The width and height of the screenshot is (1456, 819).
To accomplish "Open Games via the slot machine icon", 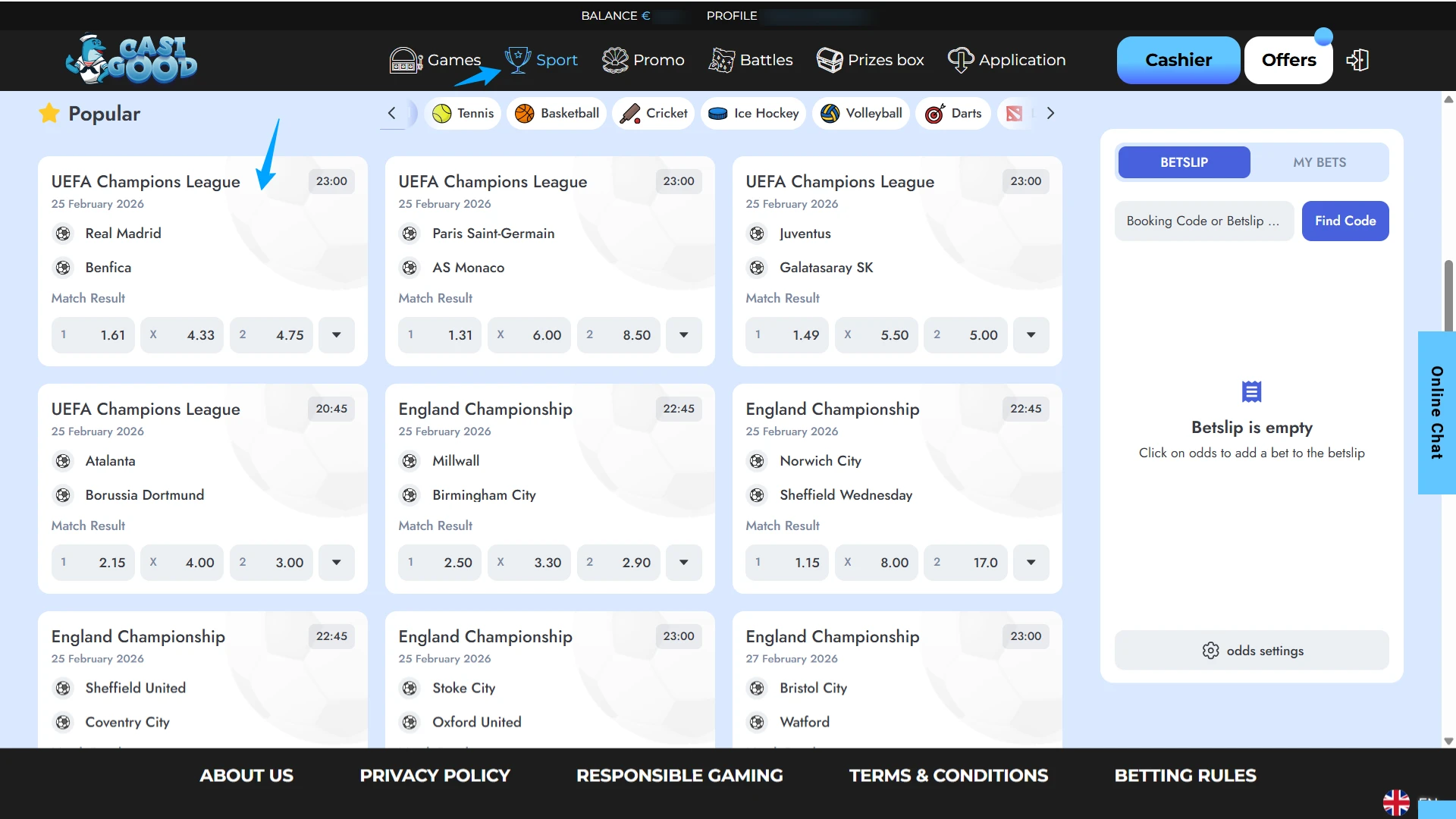I will 404,60.
